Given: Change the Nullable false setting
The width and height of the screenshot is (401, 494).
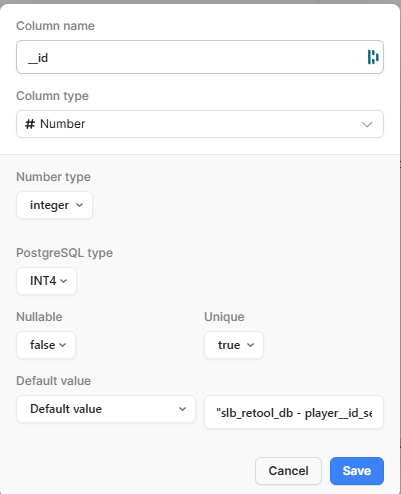Looking at the screenshot, I should coord(46,345).
